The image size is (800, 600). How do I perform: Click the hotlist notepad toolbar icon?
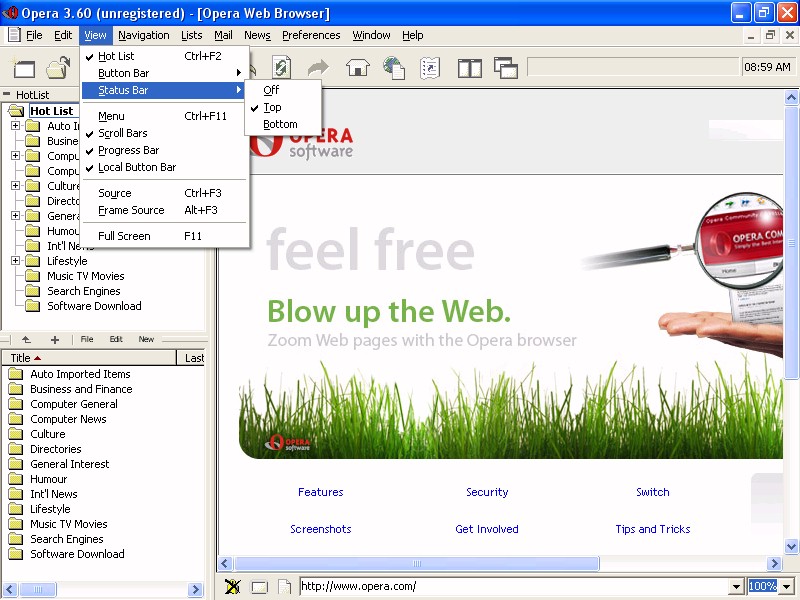click(x=430, y=67)
